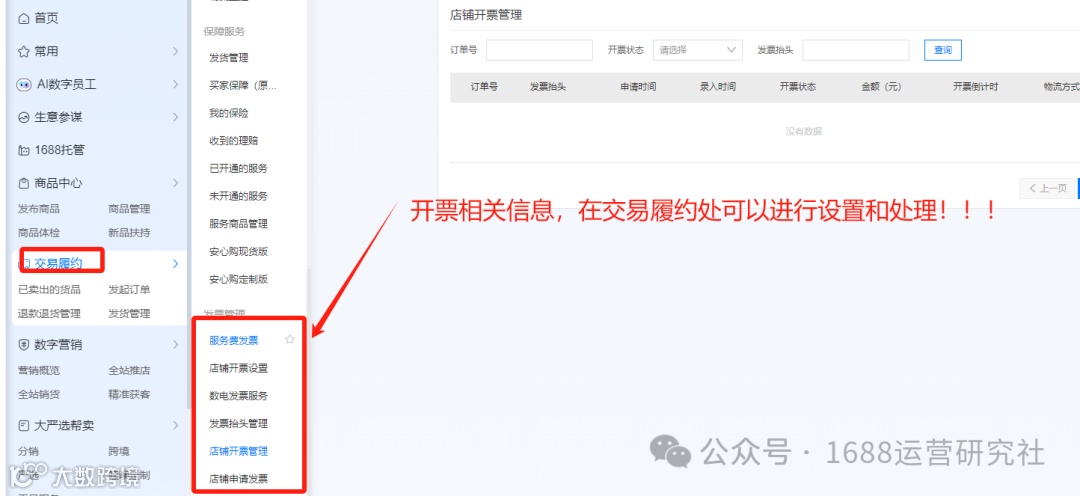The width and height of the screenshot is (1080, 496).
Task: Select 店铺开票管理 in the submenu
Action: click(x=238, y=452)
